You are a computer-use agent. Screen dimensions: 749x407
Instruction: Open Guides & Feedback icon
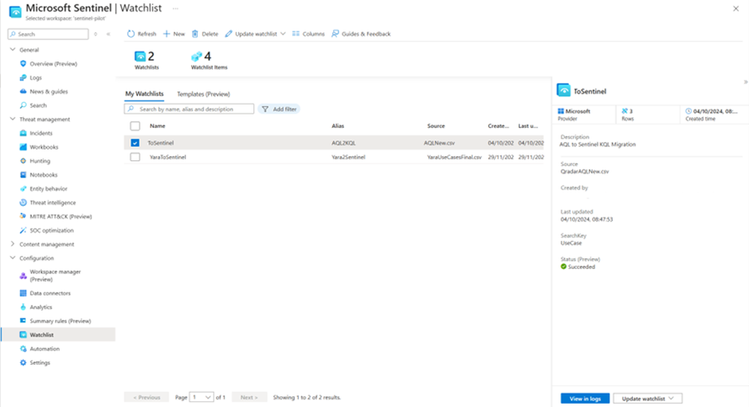335,33
